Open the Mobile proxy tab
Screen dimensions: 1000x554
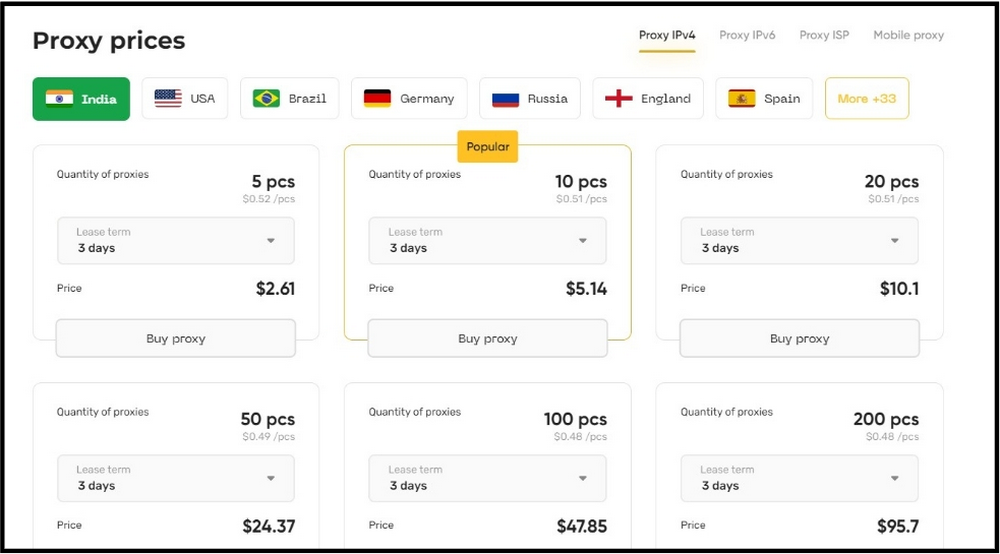coord(908,35)
